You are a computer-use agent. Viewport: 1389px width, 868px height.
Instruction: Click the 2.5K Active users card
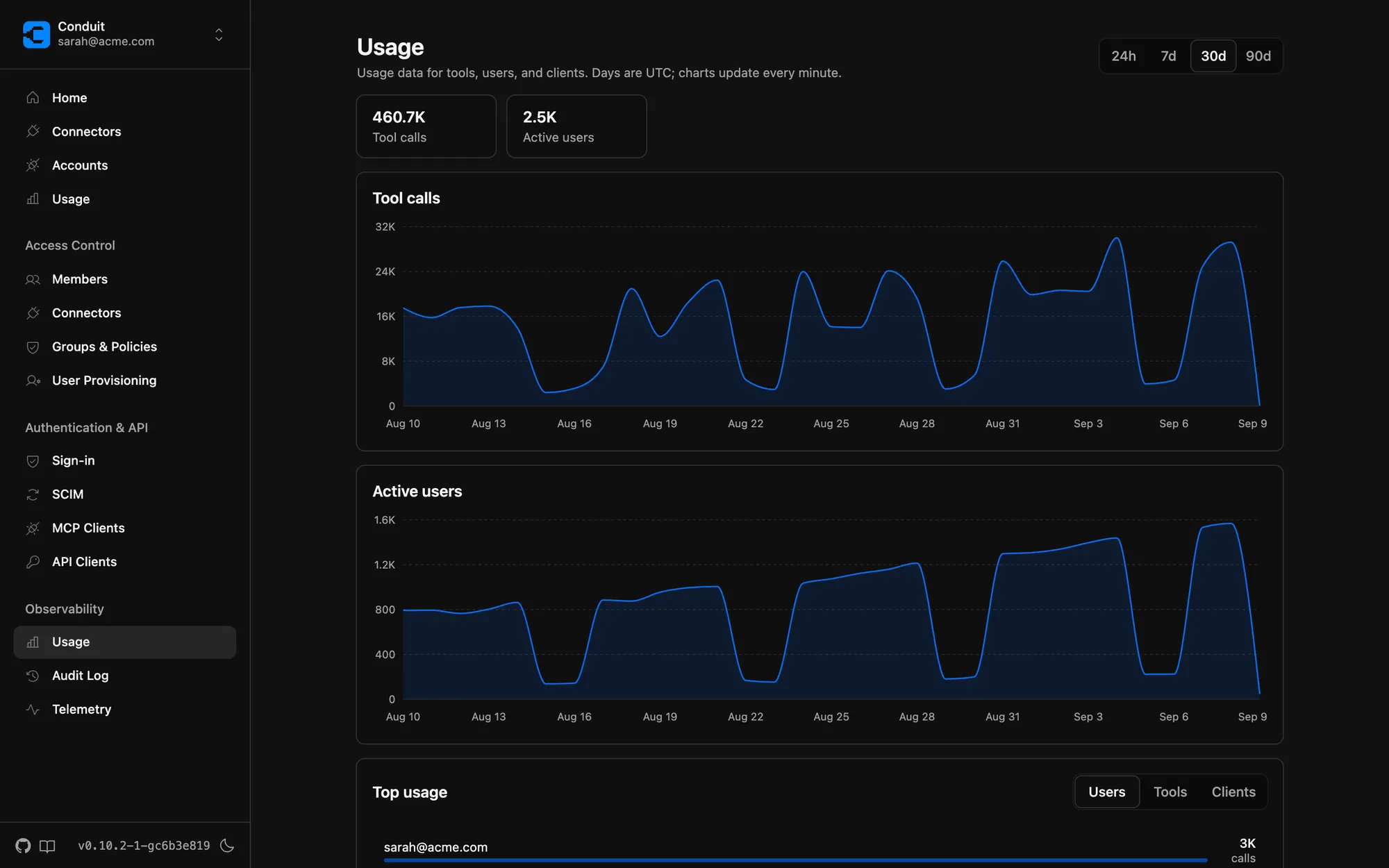tap(576, 126)
